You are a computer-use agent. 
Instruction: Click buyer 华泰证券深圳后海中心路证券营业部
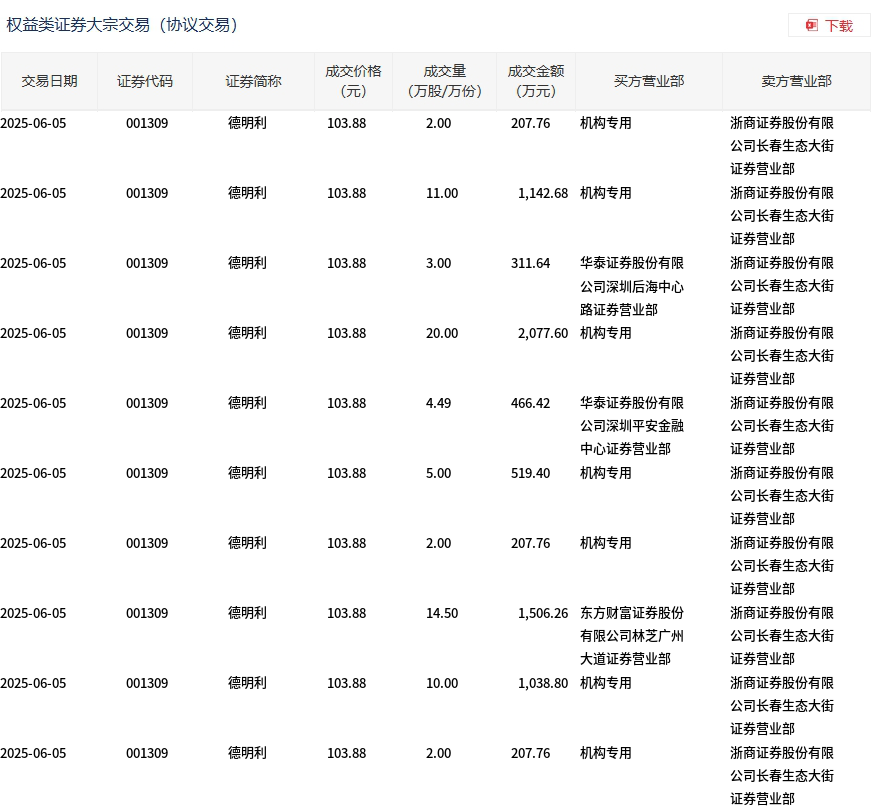tap(632, 286)
